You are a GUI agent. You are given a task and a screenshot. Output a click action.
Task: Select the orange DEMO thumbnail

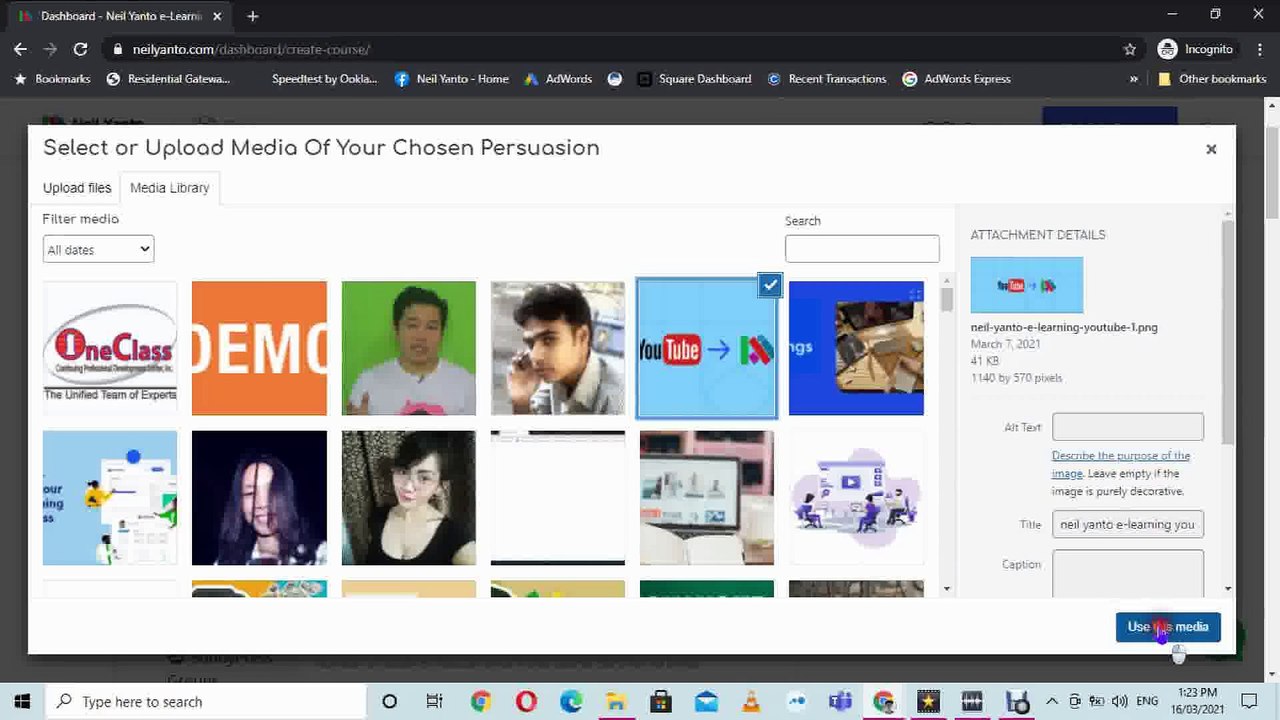coord(259,348)
